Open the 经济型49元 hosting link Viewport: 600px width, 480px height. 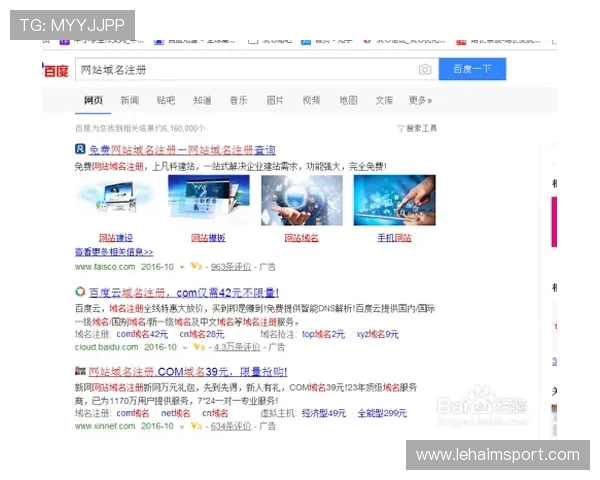[324, 413]
